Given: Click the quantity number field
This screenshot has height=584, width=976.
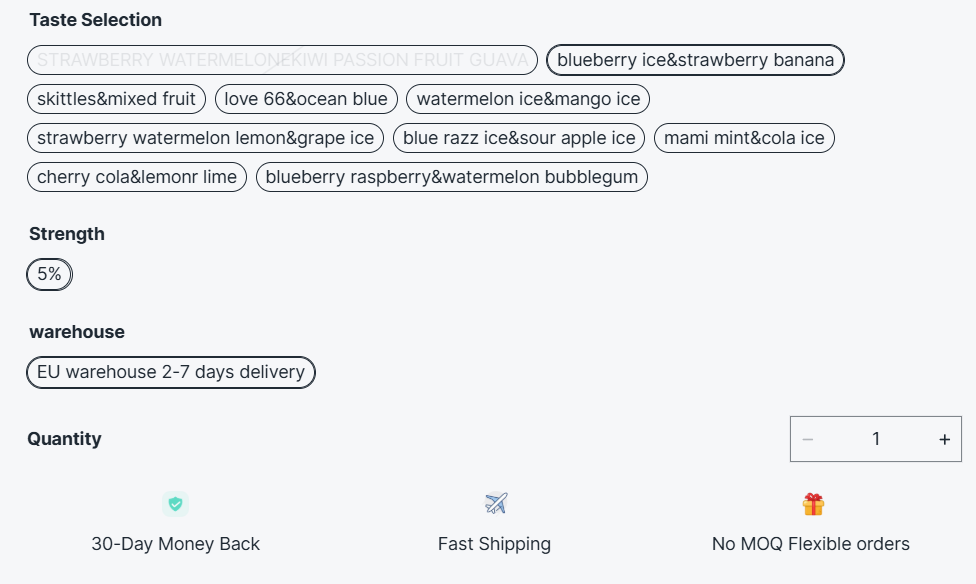Looking at the screenshot, I should tap(876, 439).
